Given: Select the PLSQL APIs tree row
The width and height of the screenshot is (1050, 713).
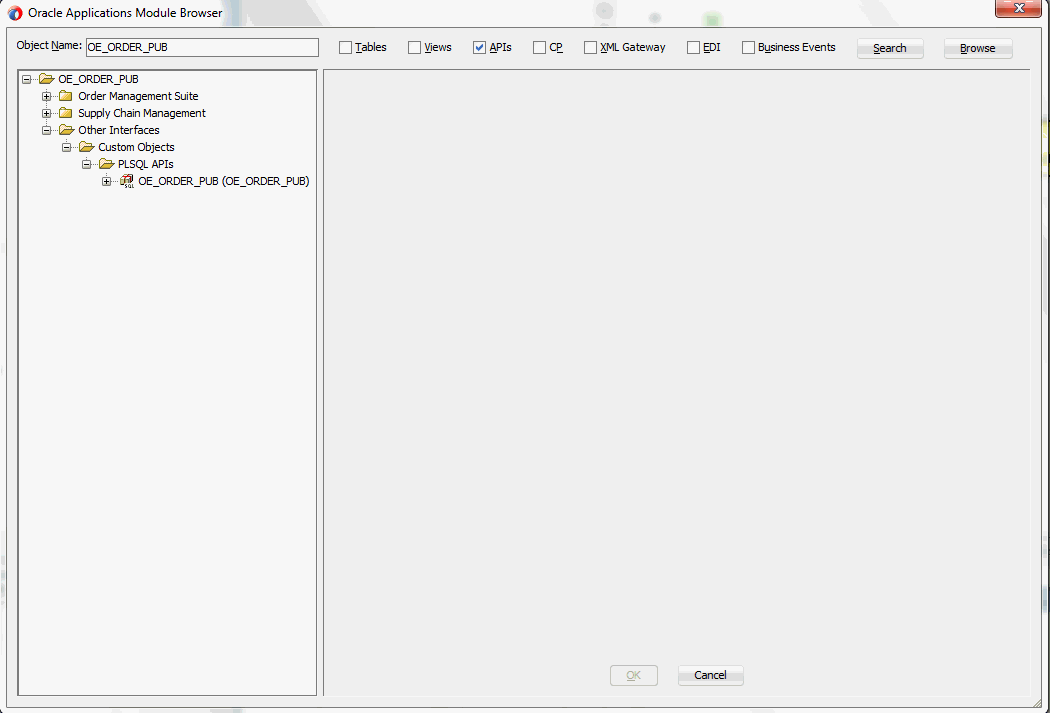Looking at the screenshot, I should click(145, 164).
